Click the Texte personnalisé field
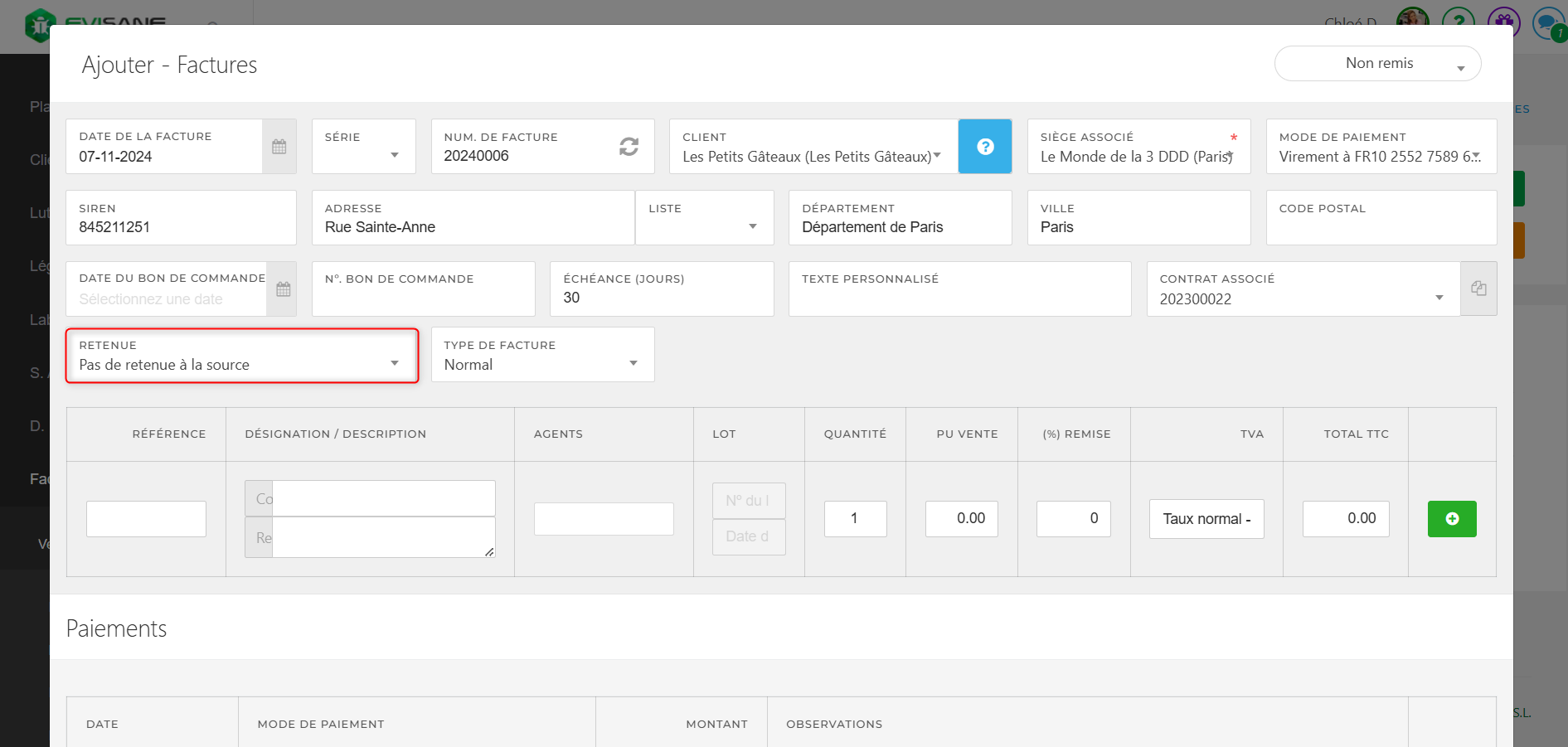 [959, 298]
